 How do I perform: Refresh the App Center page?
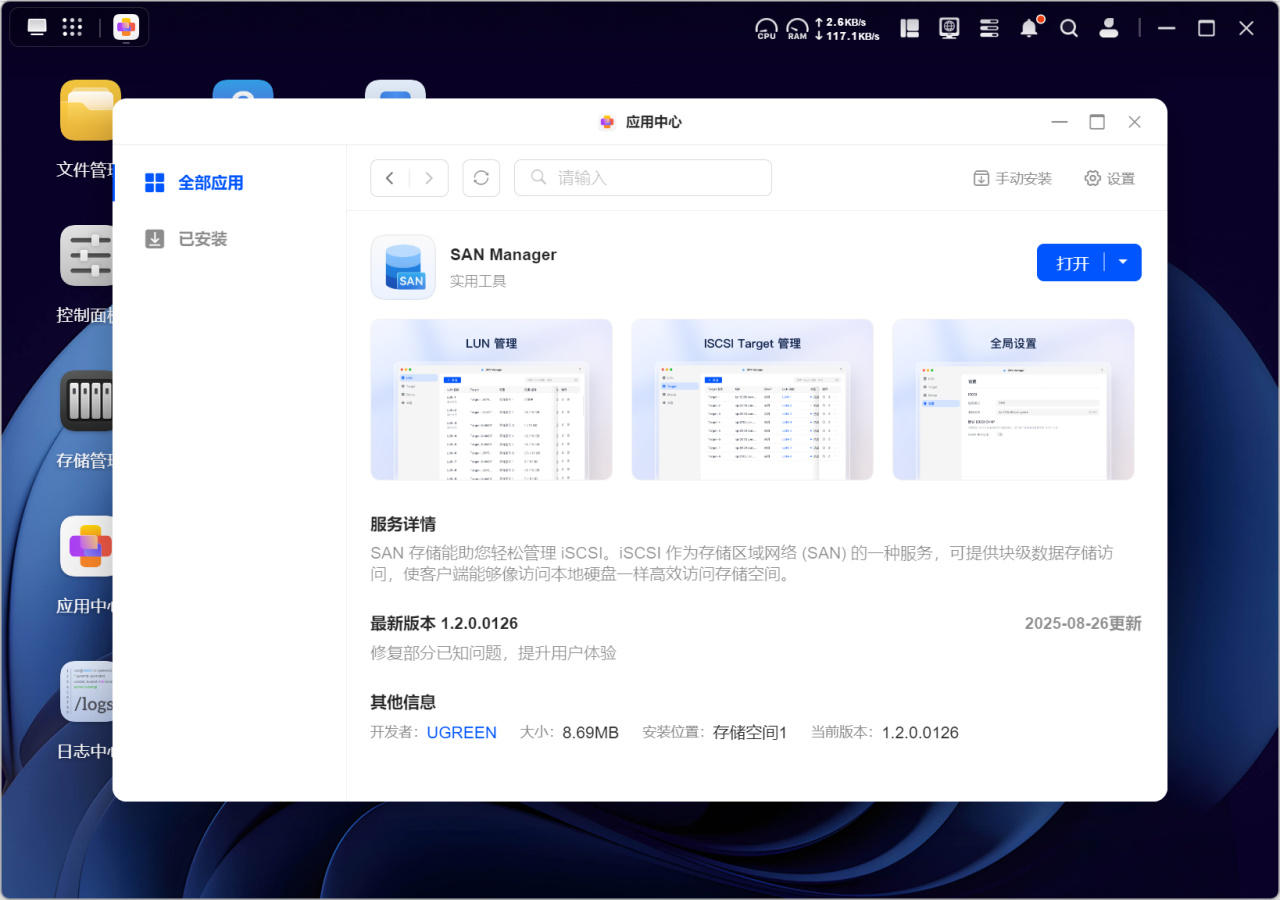(481, 178)
